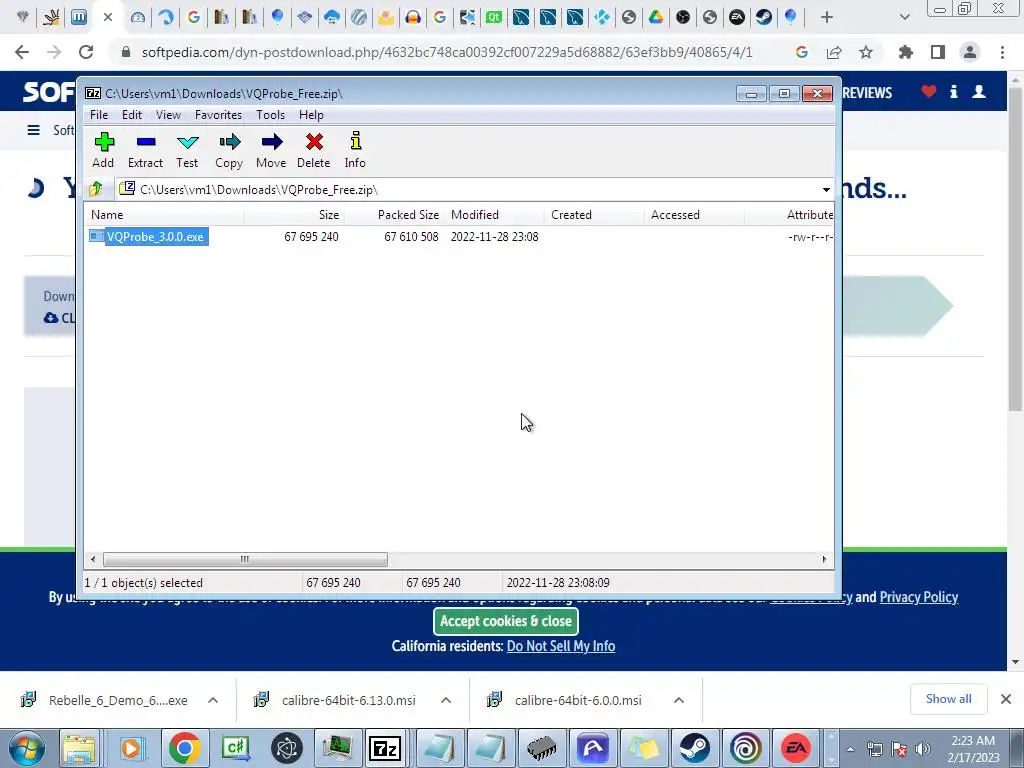Close the active Chrome tab
Image resolution: width=1024 pixels, height=768 pixels.
pos(108,18)
